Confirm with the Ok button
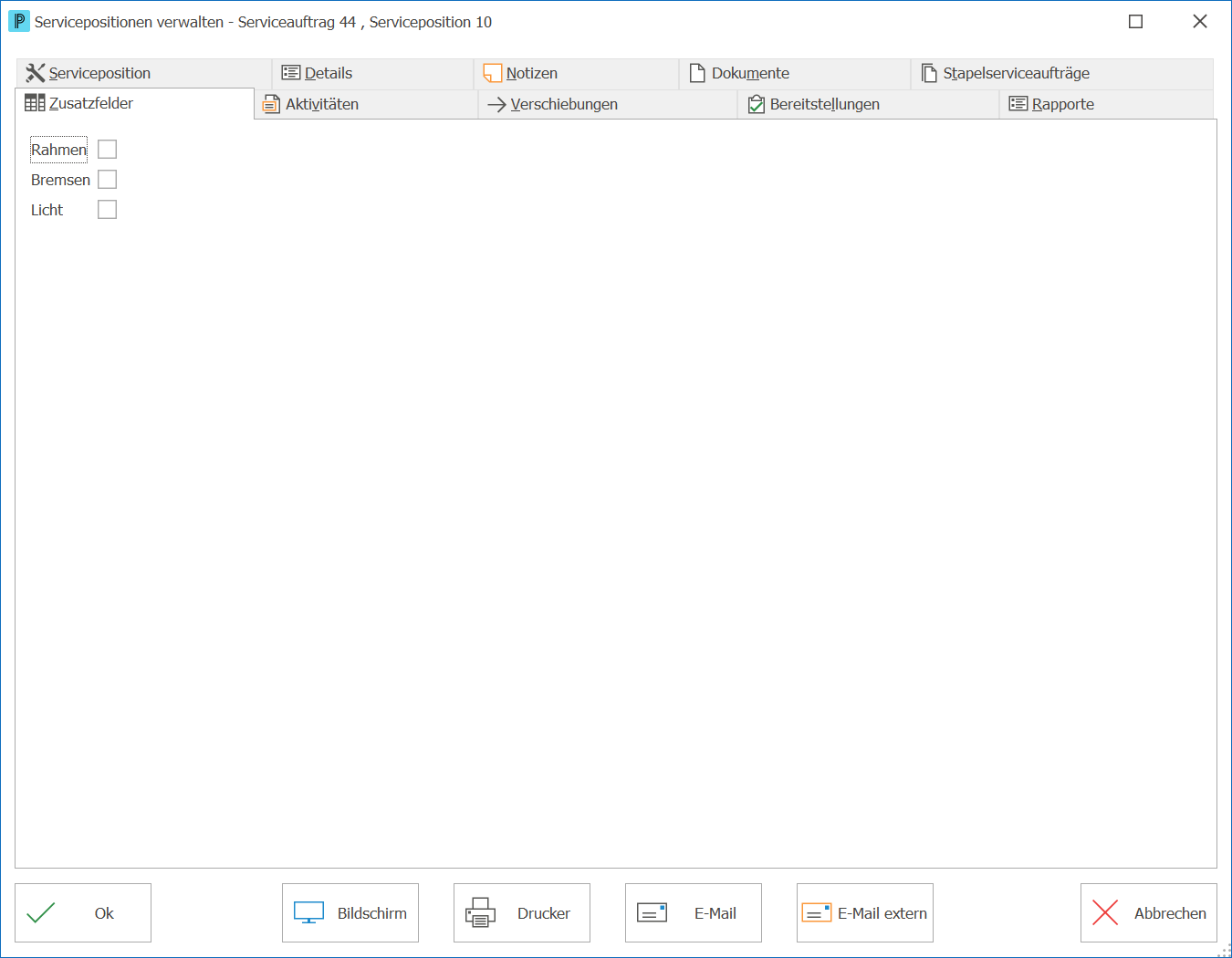Image resolution: width=1232 pixels, height=958 pixels. 83,913
